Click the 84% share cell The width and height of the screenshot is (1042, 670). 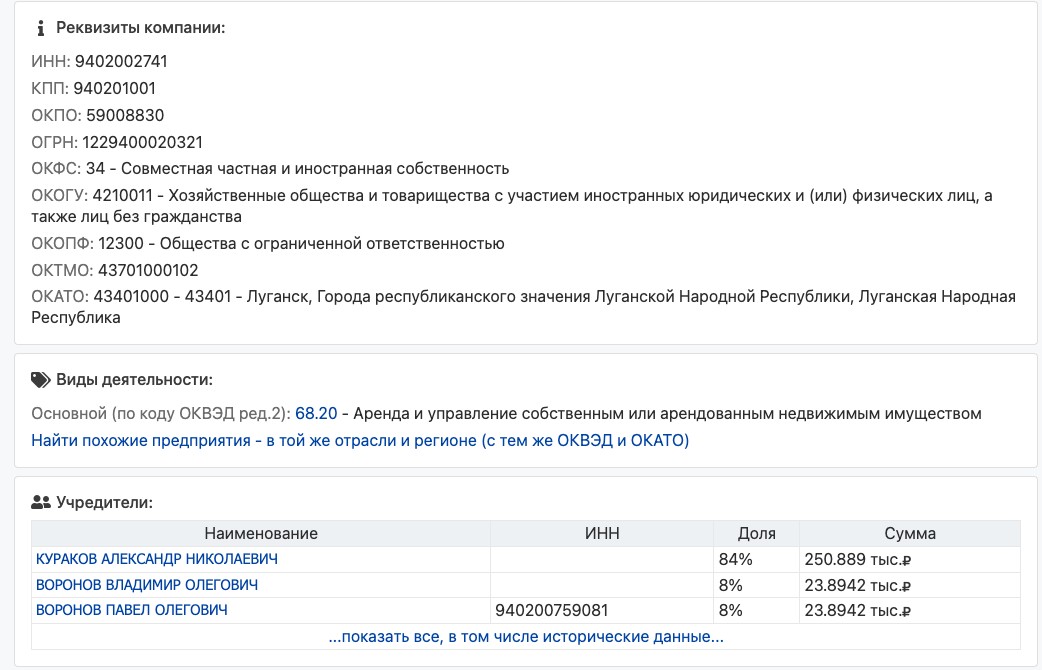[x=734, y=559]
